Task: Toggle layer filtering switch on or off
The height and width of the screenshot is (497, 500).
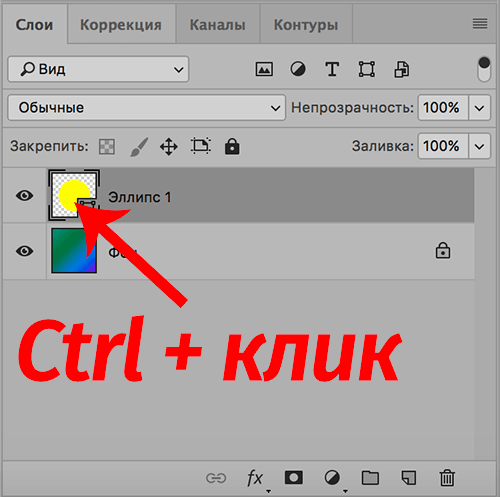Action: point(484,69)
